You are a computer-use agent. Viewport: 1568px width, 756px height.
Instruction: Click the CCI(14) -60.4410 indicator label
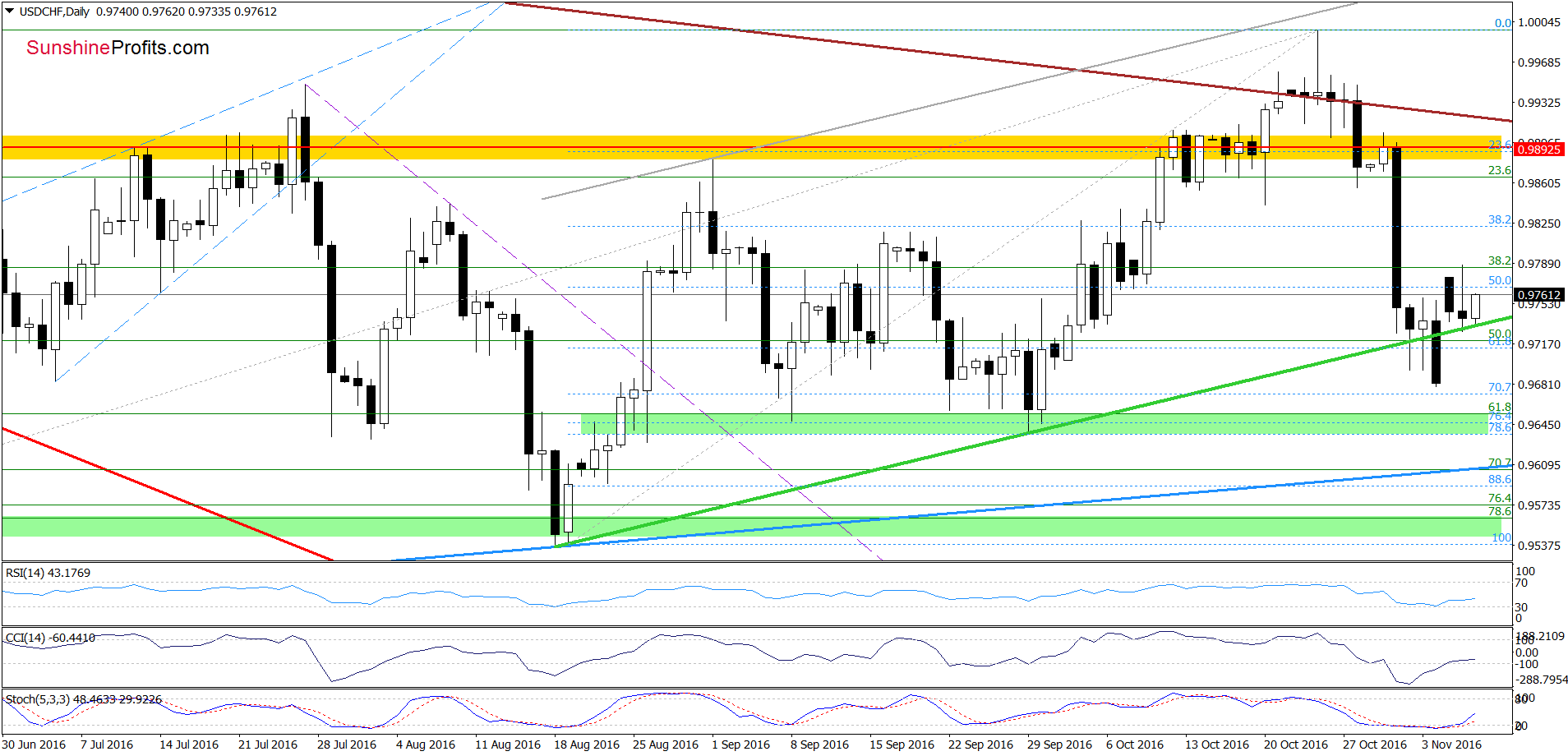click(51, 638)
